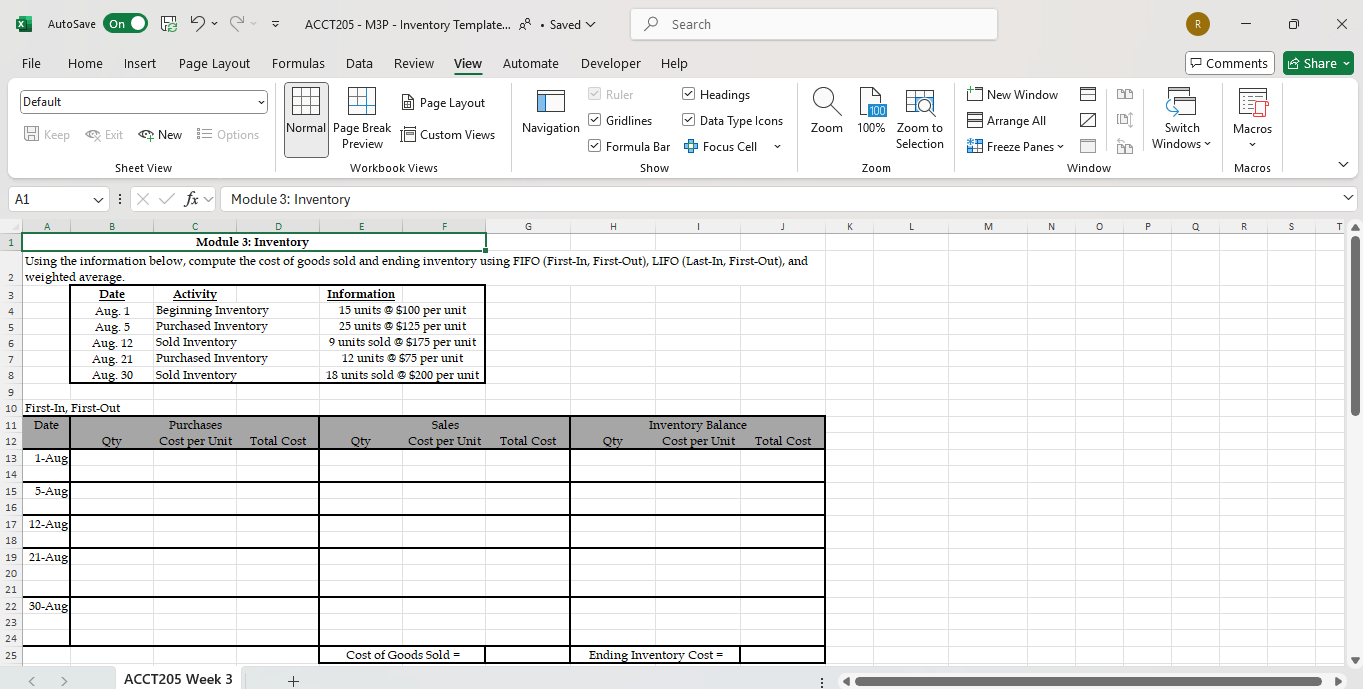Uncheck the Gridlines checkbox

click(x=595, y=121)
